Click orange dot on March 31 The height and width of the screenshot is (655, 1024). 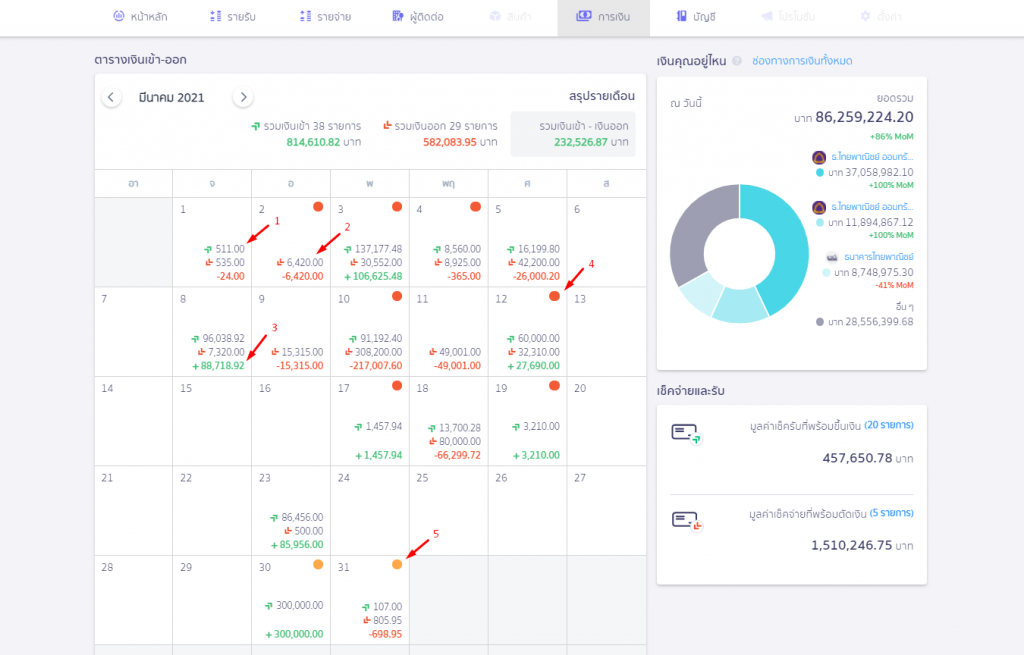tap(397, 565)
